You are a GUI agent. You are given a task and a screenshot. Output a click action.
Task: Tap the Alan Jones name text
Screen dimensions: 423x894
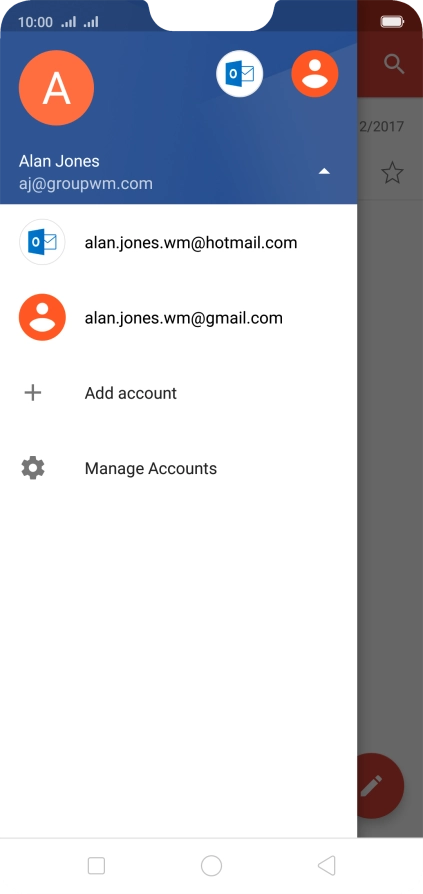59,161
